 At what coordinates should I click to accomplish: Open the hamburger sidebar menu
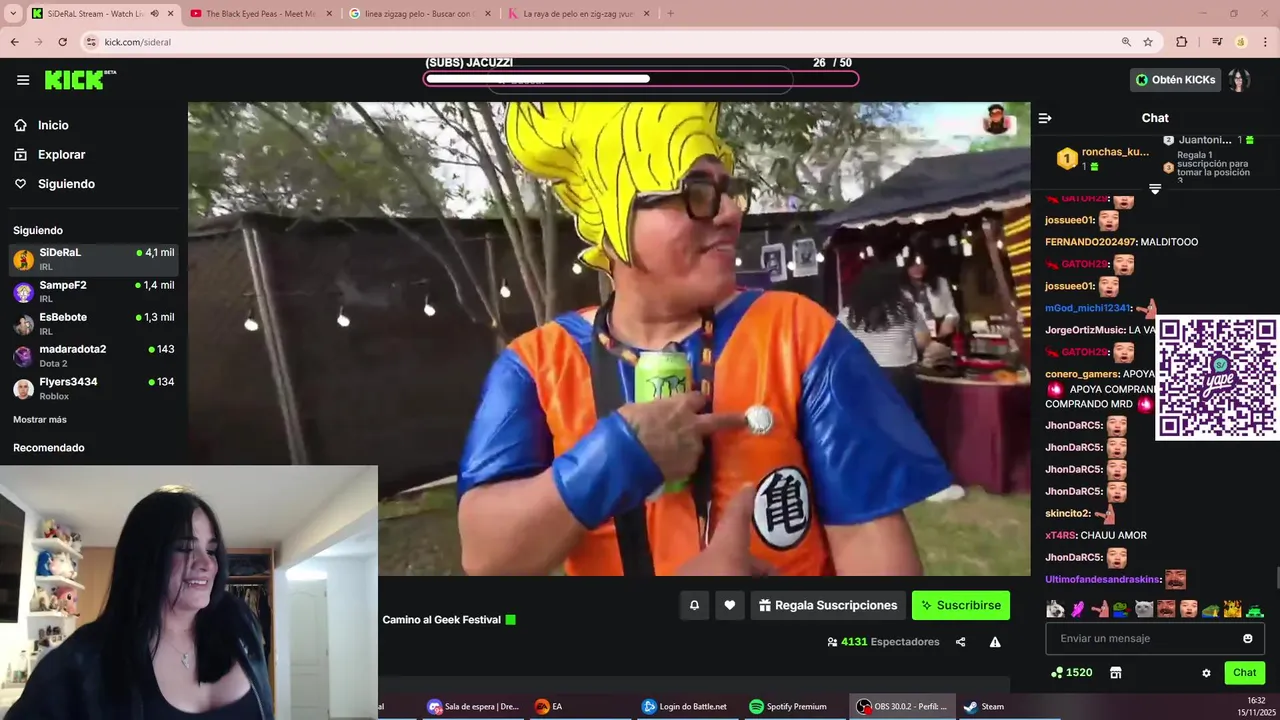[x=23, y=80]
